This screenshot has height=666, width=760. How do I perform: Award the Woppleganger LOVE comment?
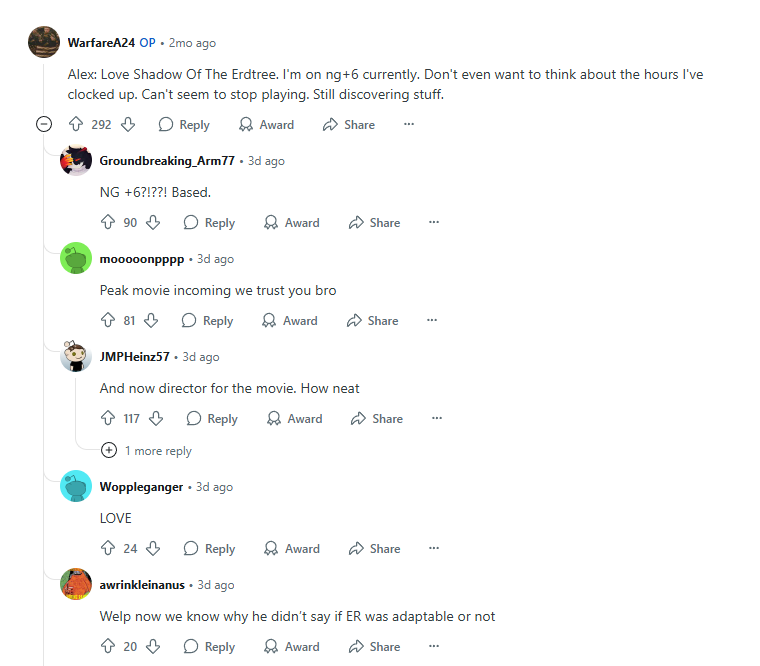[292, 548]
